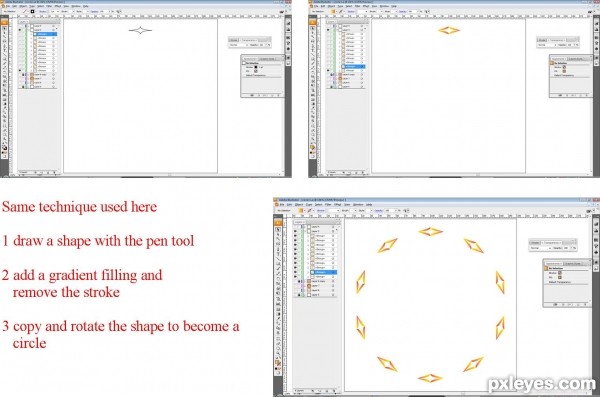Switch to Graphic Styles tab, circle-of-shapes window

(x=572, y=263)
